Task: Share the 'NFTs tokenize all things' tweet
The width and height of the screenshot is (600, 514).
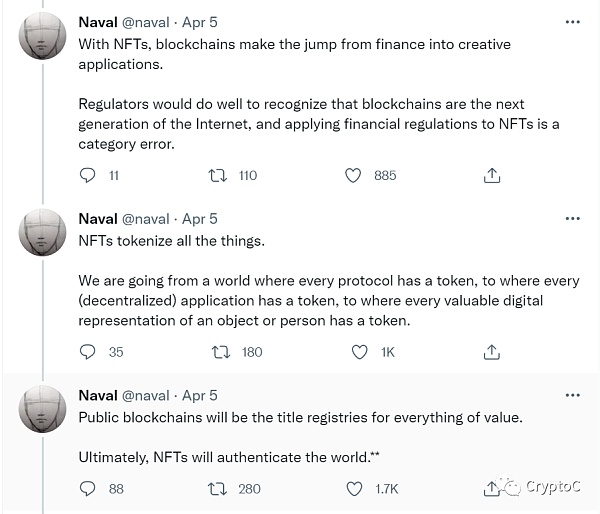Action: pos(491,352)
